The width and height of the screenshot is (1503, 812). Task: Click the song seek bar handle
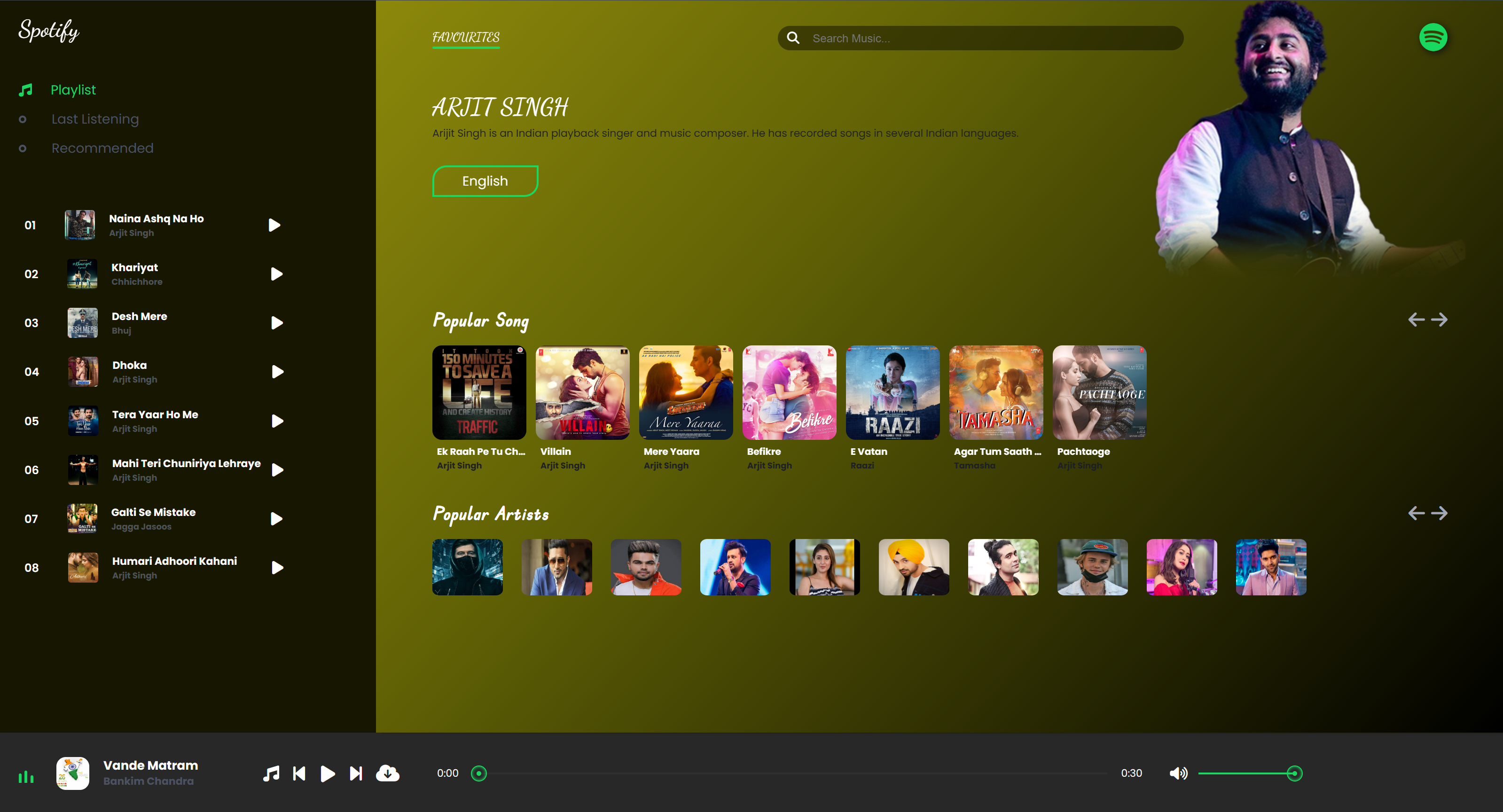pos(478,773)
